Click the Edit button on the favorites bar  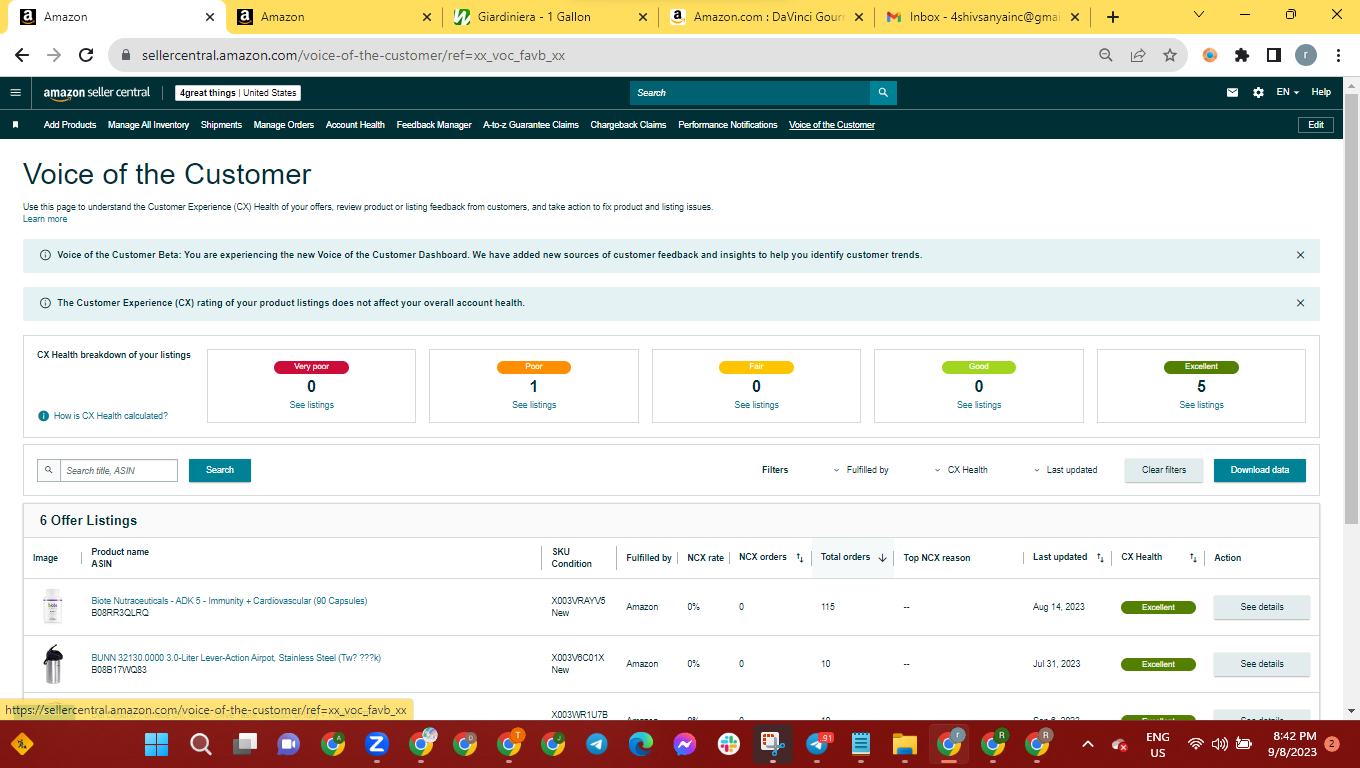(x=1316, y=125)
